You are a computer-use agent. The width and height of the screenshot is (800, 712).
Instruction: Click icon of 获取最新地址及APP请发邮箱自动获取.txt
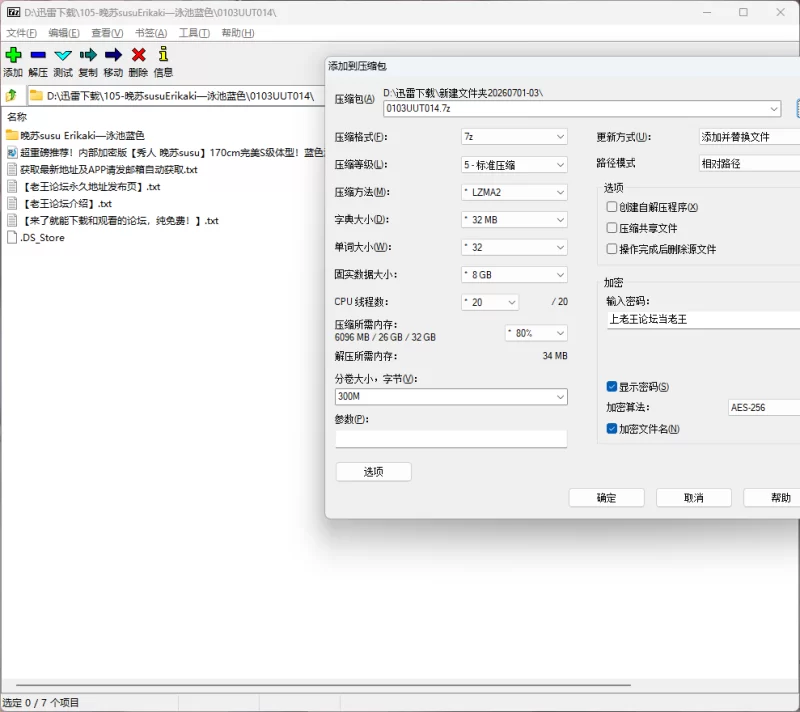[x=12, y=169]
